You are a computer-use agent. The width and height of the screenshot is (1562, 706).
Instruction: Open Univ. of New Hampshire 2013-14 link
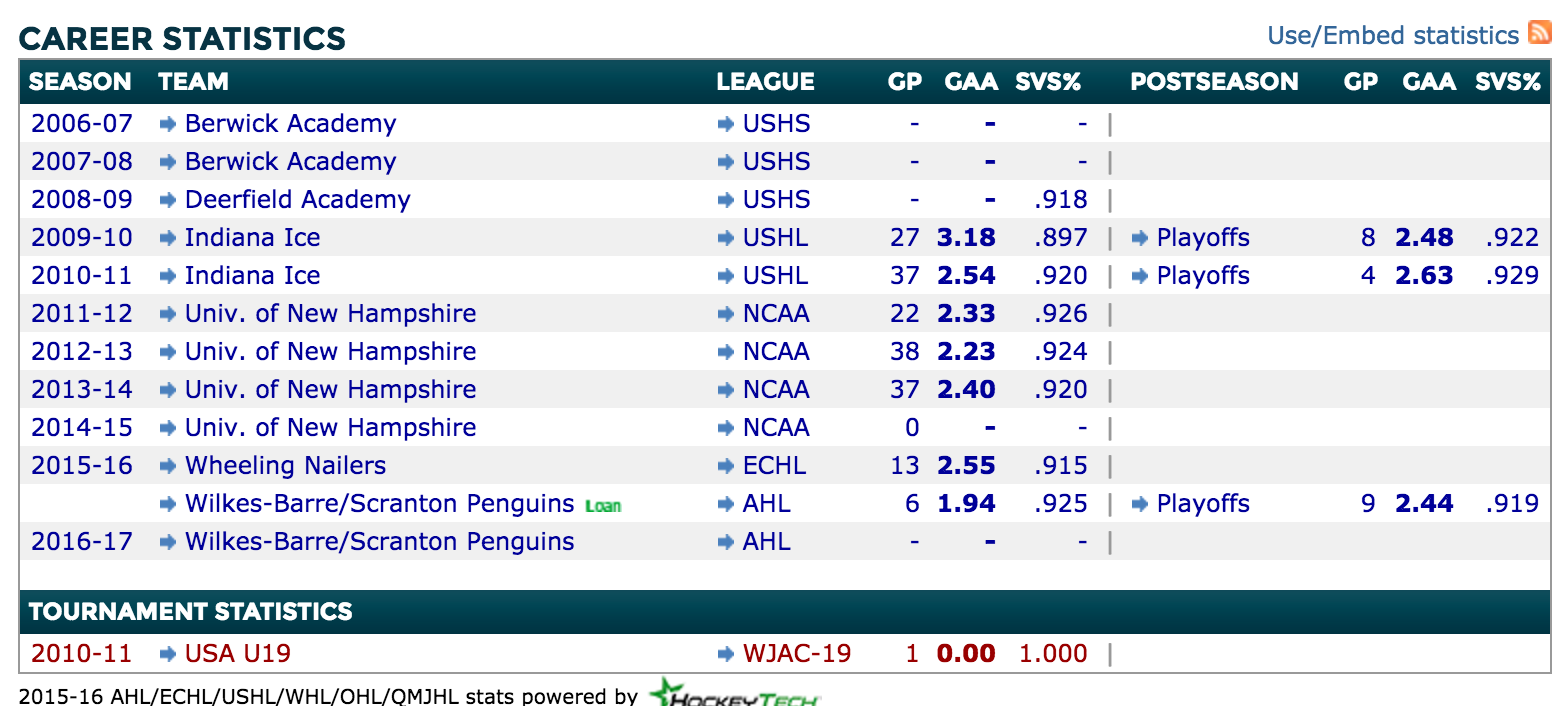tap(331, 389)
